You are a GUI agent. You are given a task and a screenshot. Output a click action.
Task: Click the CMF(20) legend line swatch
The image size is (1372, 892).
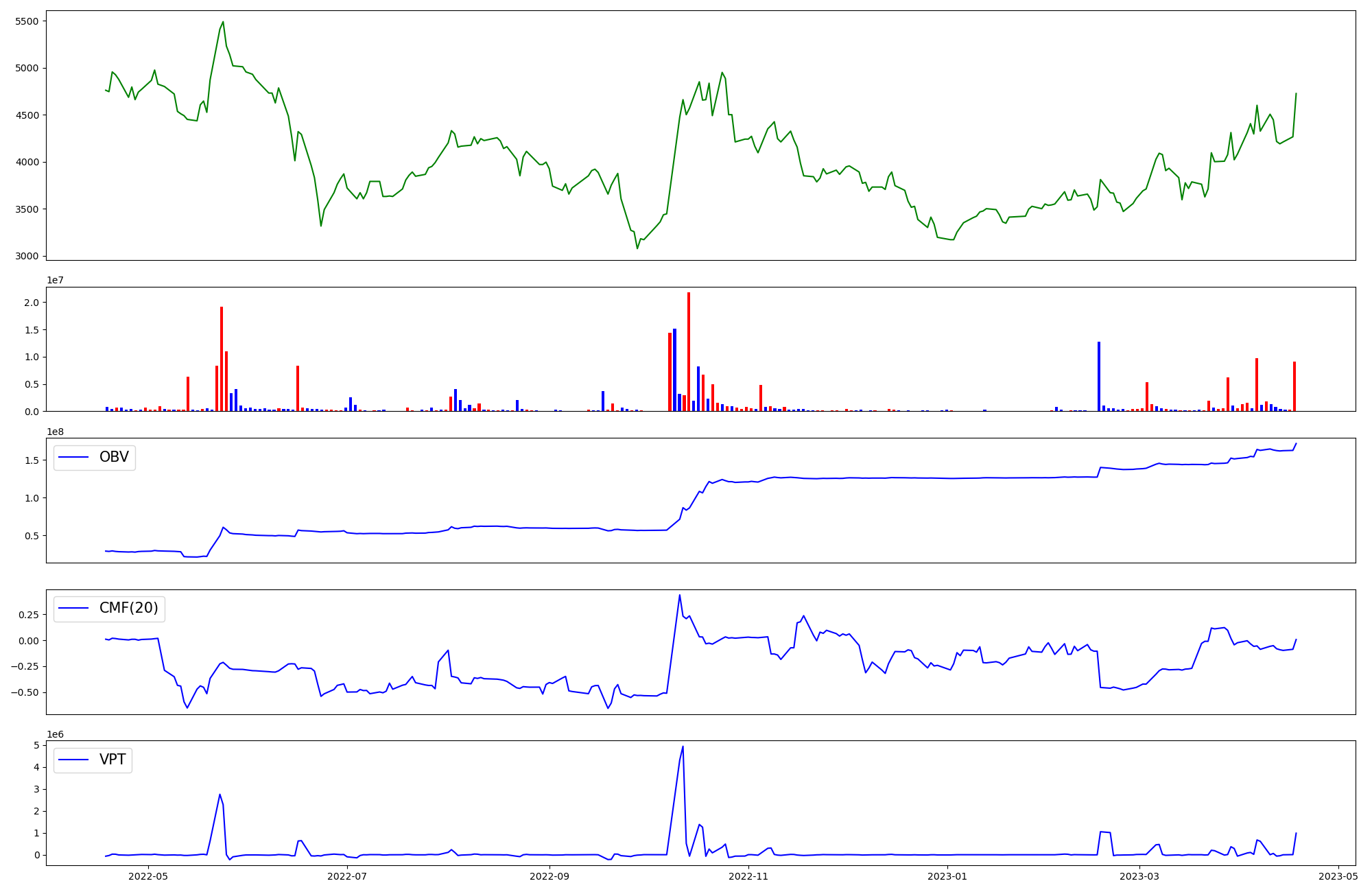(x=74, y=608)
